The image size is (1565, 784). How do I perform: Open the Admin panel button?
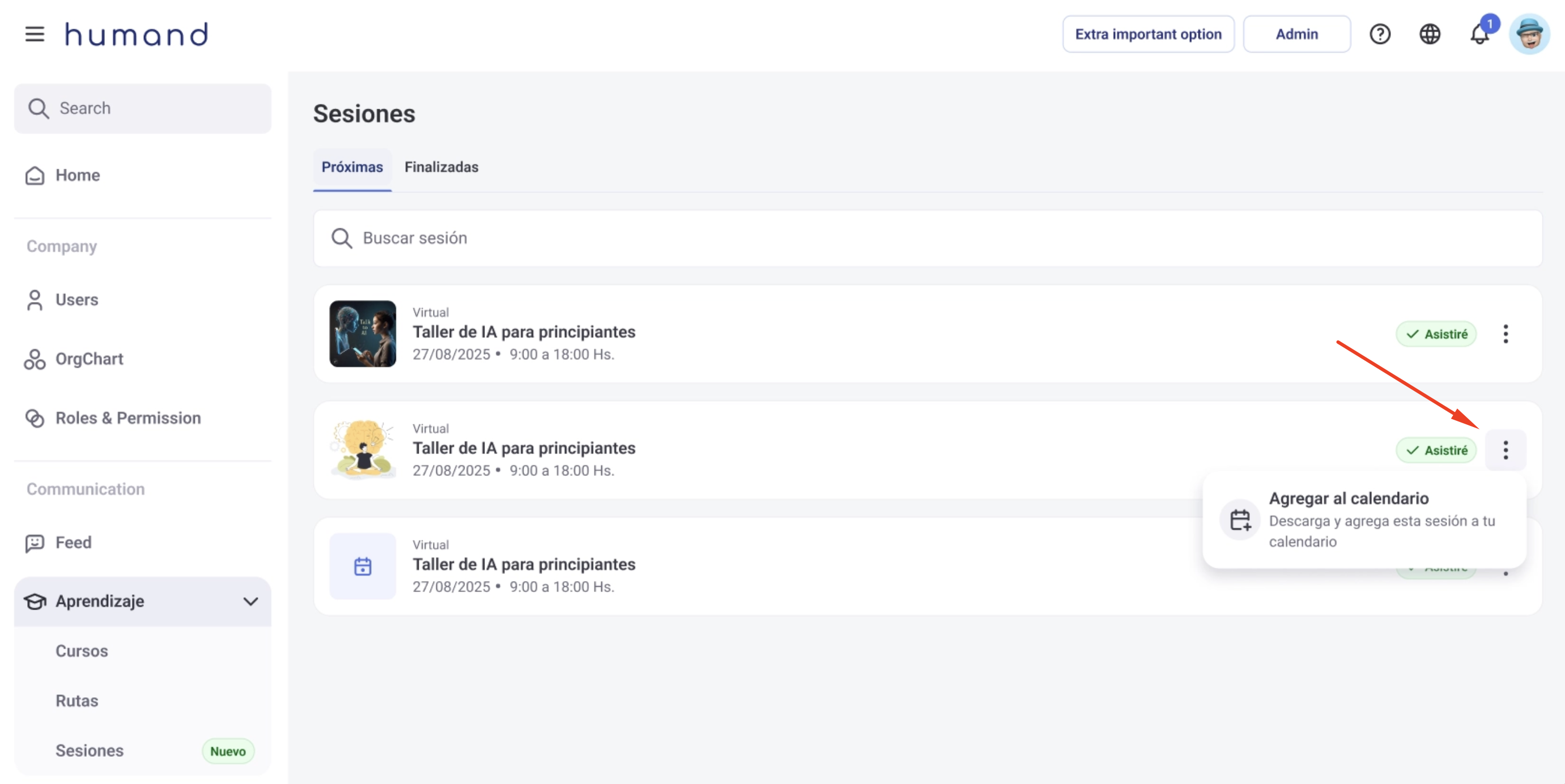[x=1296, y=34]
